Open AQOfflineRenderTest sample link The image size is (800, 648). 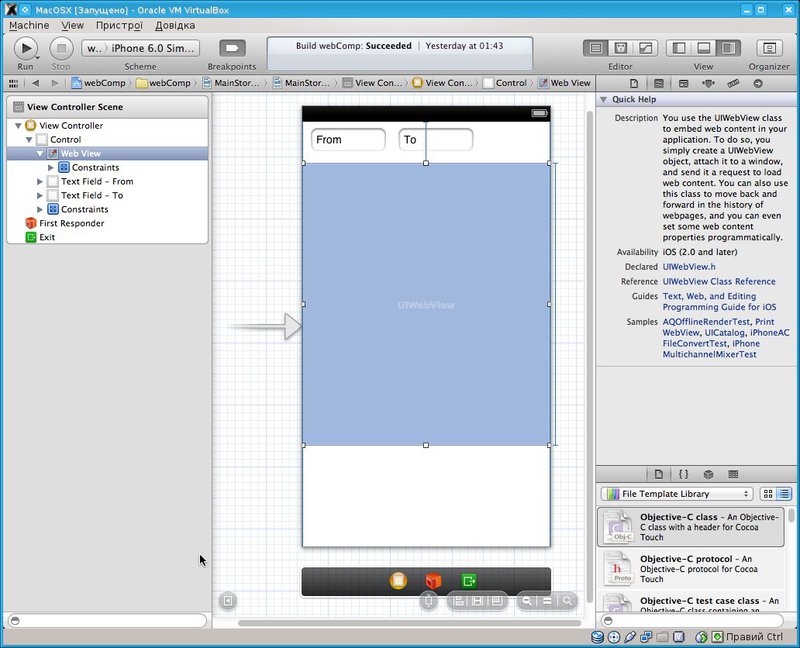point(706,322)
